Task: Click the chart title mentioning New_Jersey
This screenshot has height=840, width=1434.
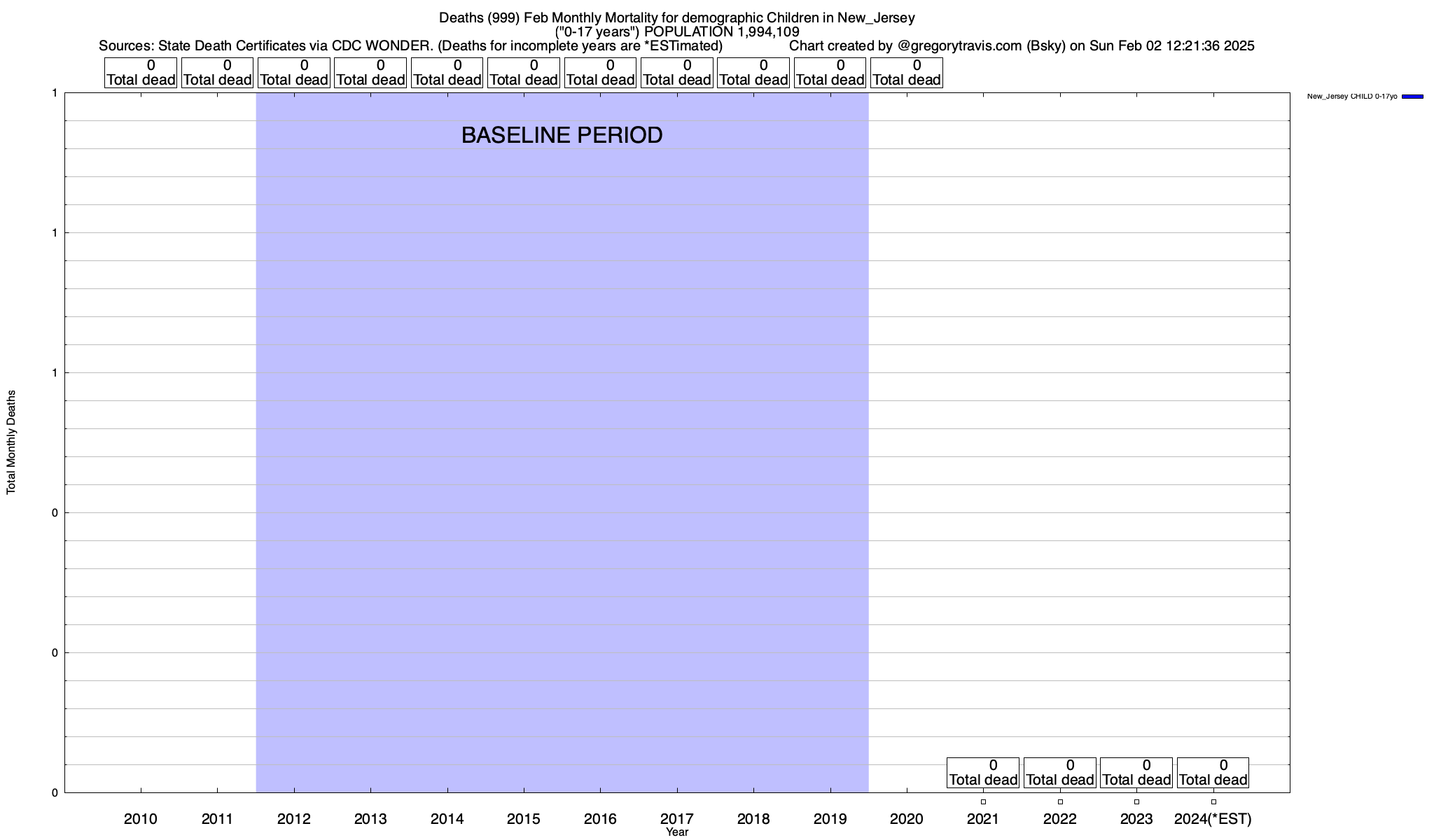Action: (676, 17)
